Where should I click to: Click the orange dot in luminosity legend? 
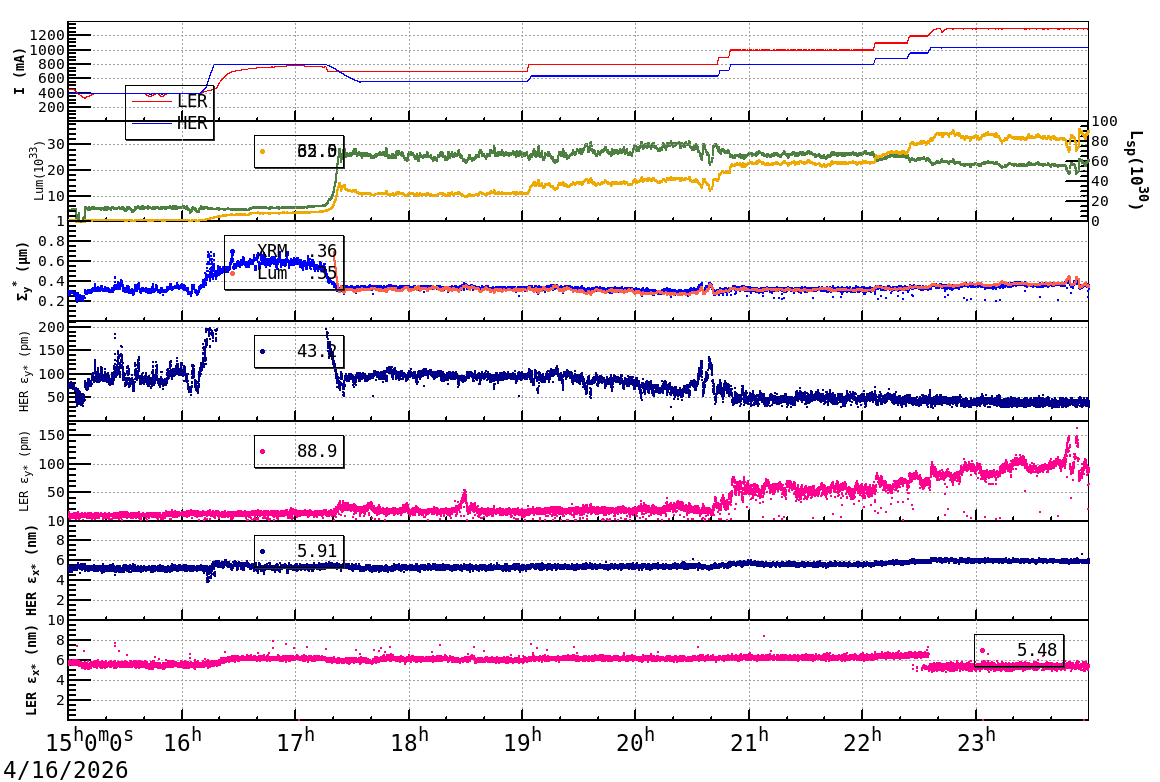coord(263,152)
